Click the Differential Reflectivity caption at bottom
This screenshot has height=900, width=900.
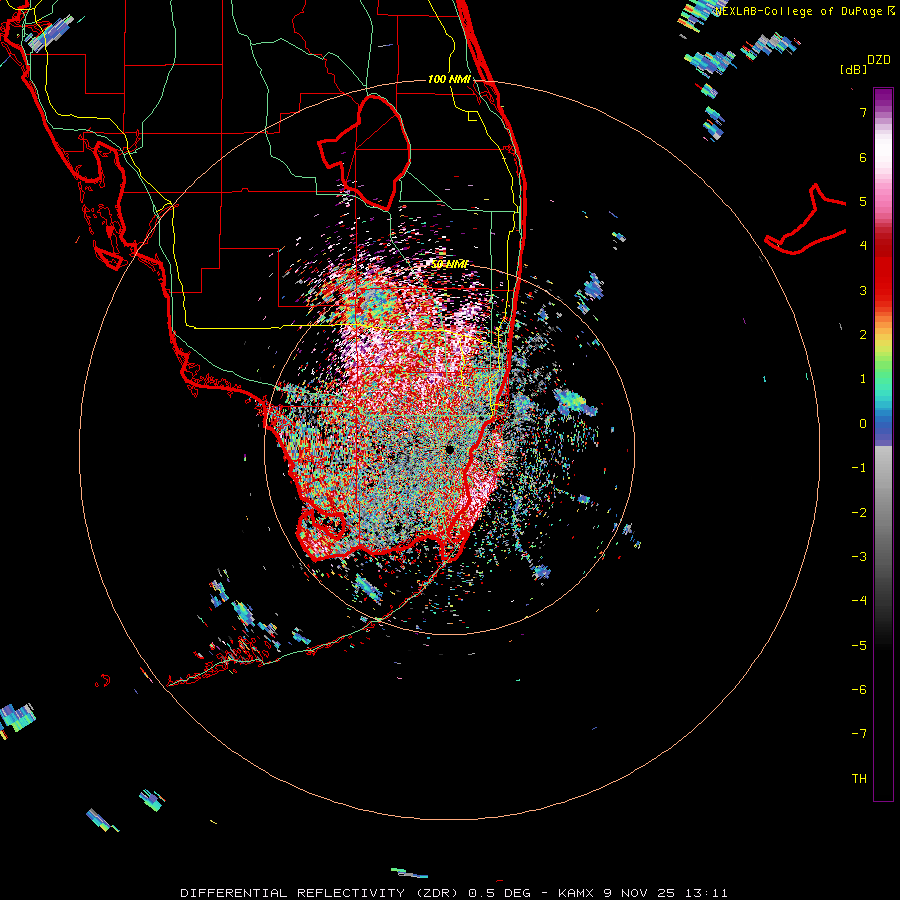(x=453, y=893)
